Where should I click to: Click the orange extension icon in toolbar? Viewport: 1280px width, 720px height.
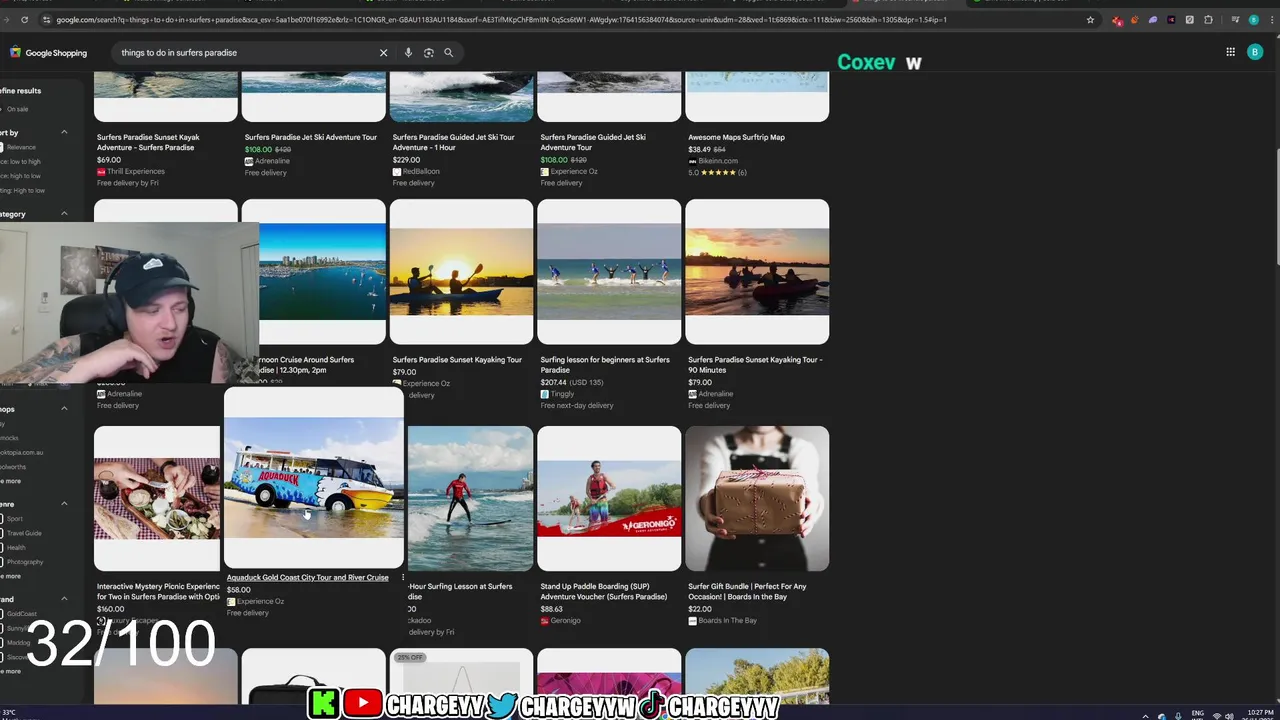[1135, 20]
